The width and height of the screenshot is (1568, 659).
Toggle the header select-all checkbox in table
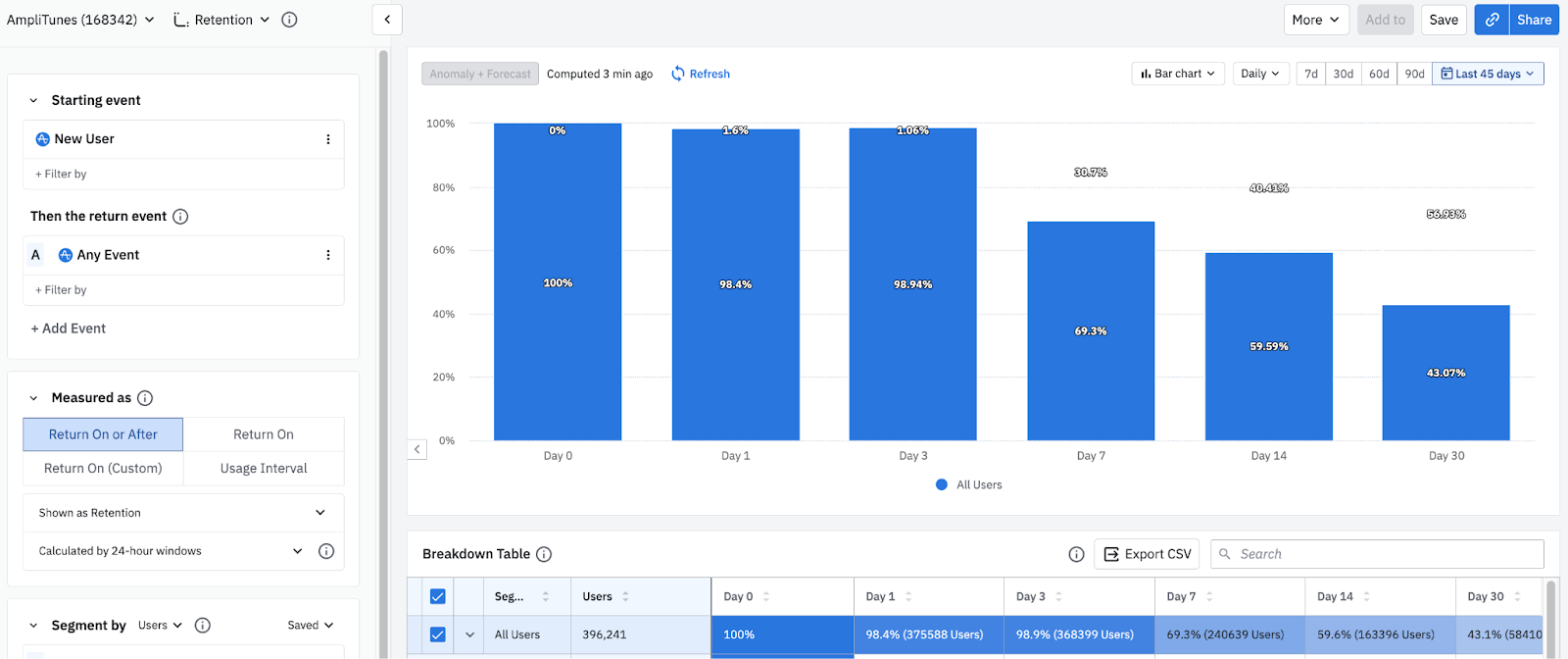pyautogui.click(x=437, y=596)
